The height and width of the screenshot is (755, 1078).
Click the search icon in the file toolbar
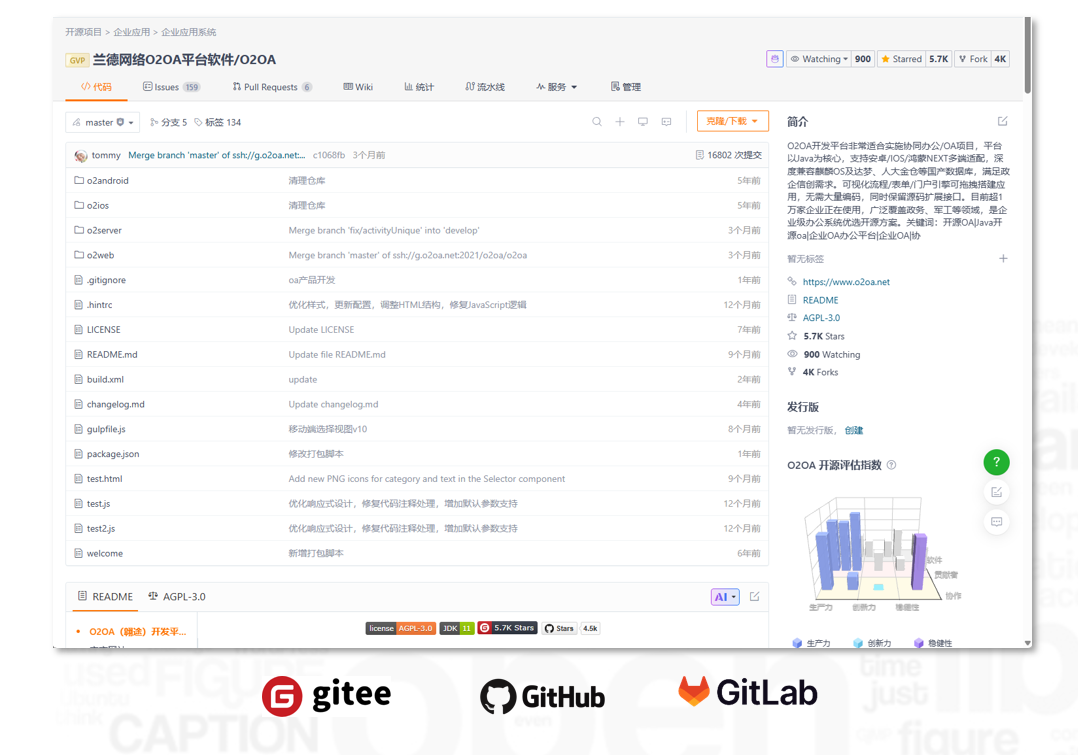[597, 122]
